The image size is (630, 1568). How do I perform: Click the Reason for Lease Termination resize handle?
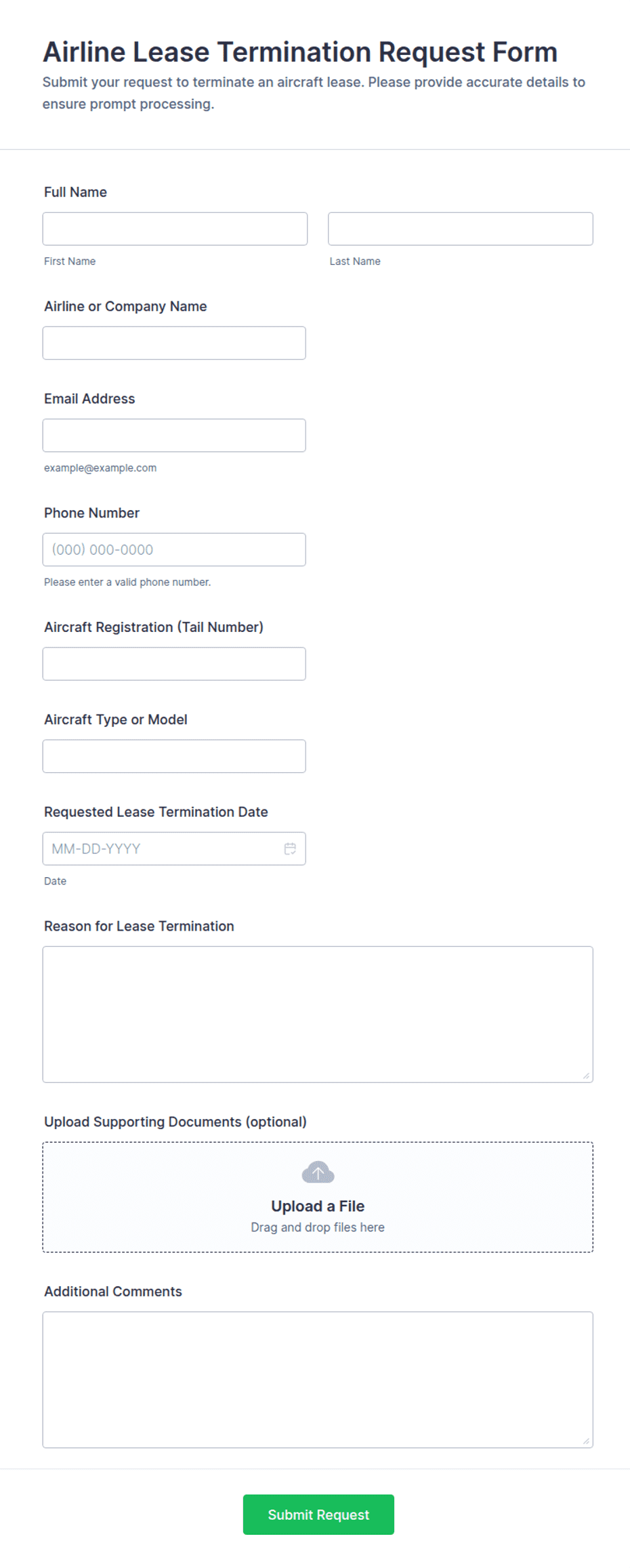[x=586, y=1076]
